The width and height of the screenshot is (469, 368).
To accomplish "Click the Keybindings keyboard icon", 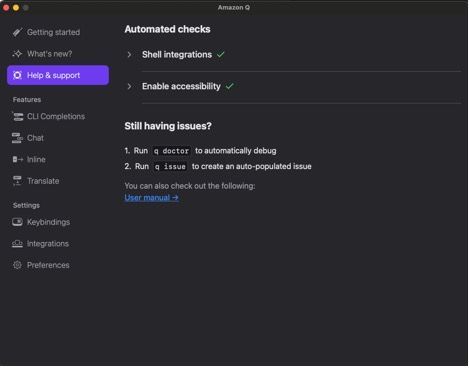I will [17, 222].
